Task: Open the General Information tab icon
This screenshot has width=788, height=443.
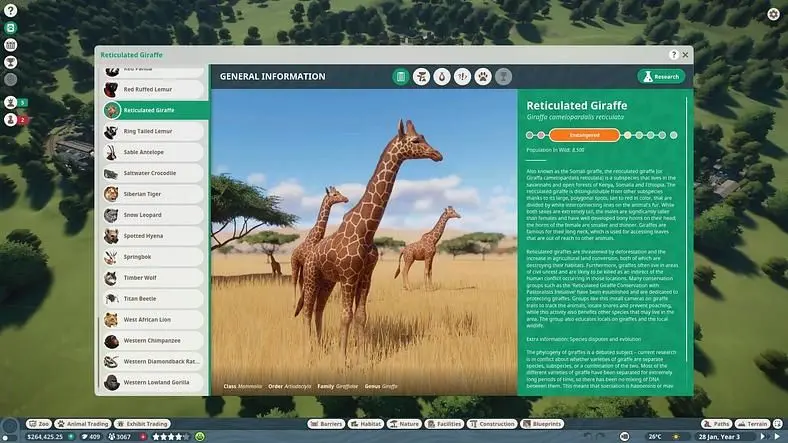Action: tap(401, 77)
